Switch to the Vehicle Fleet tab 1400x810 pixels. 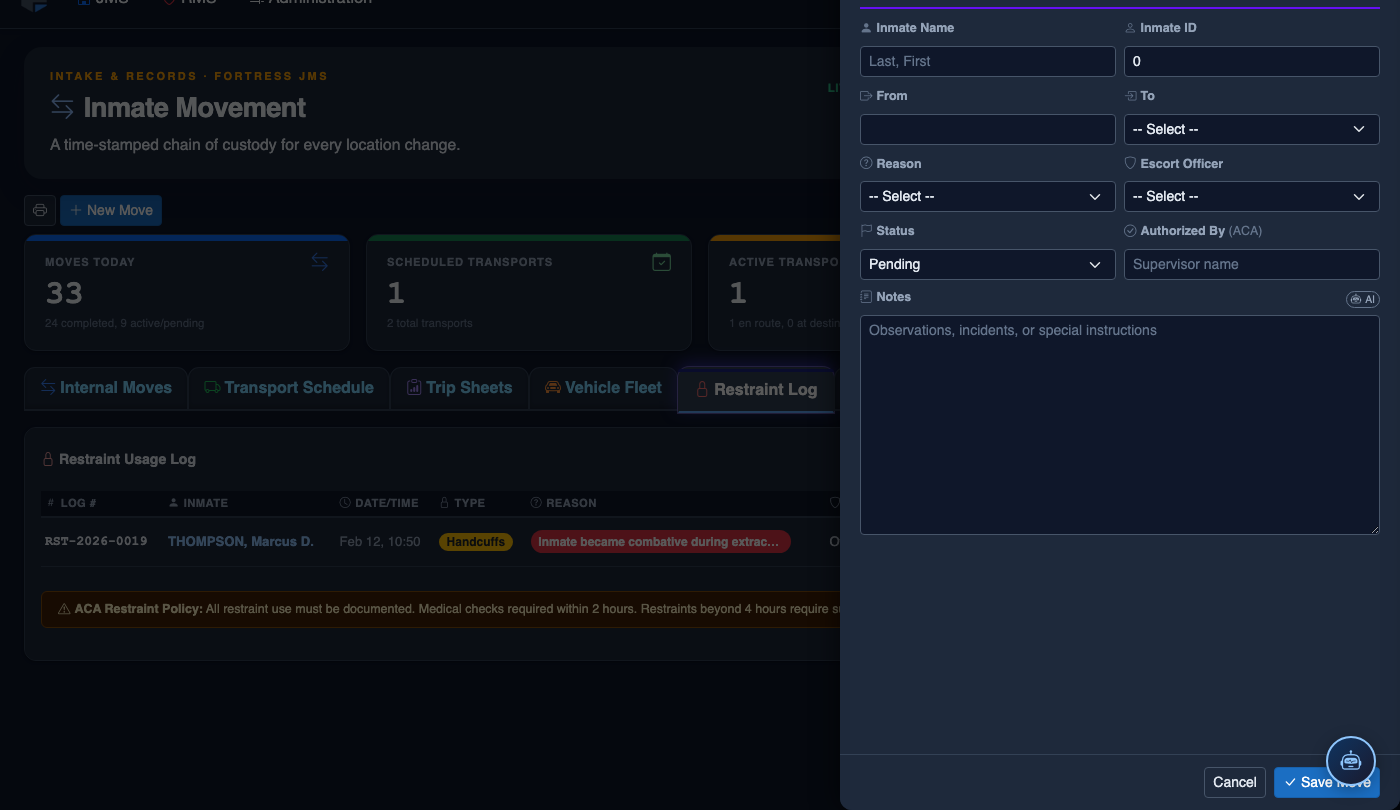(x=603, y=388)
